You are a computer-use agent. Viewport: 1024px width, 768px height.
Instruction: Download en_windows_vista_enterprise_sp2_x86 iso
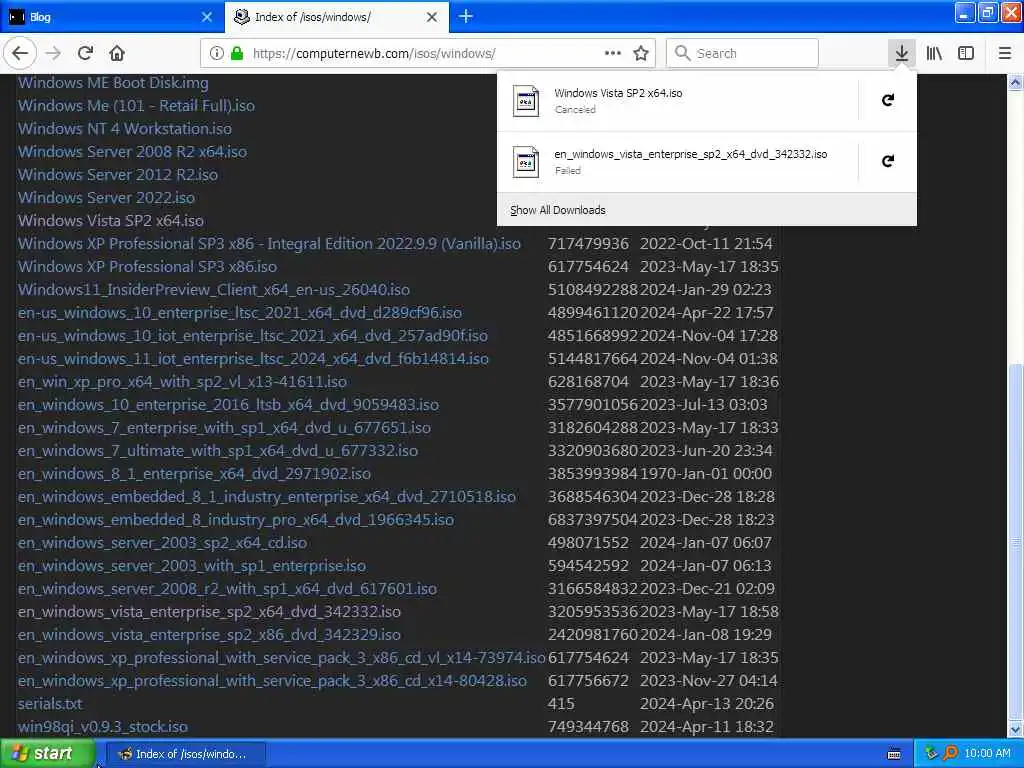click(209, 635)
